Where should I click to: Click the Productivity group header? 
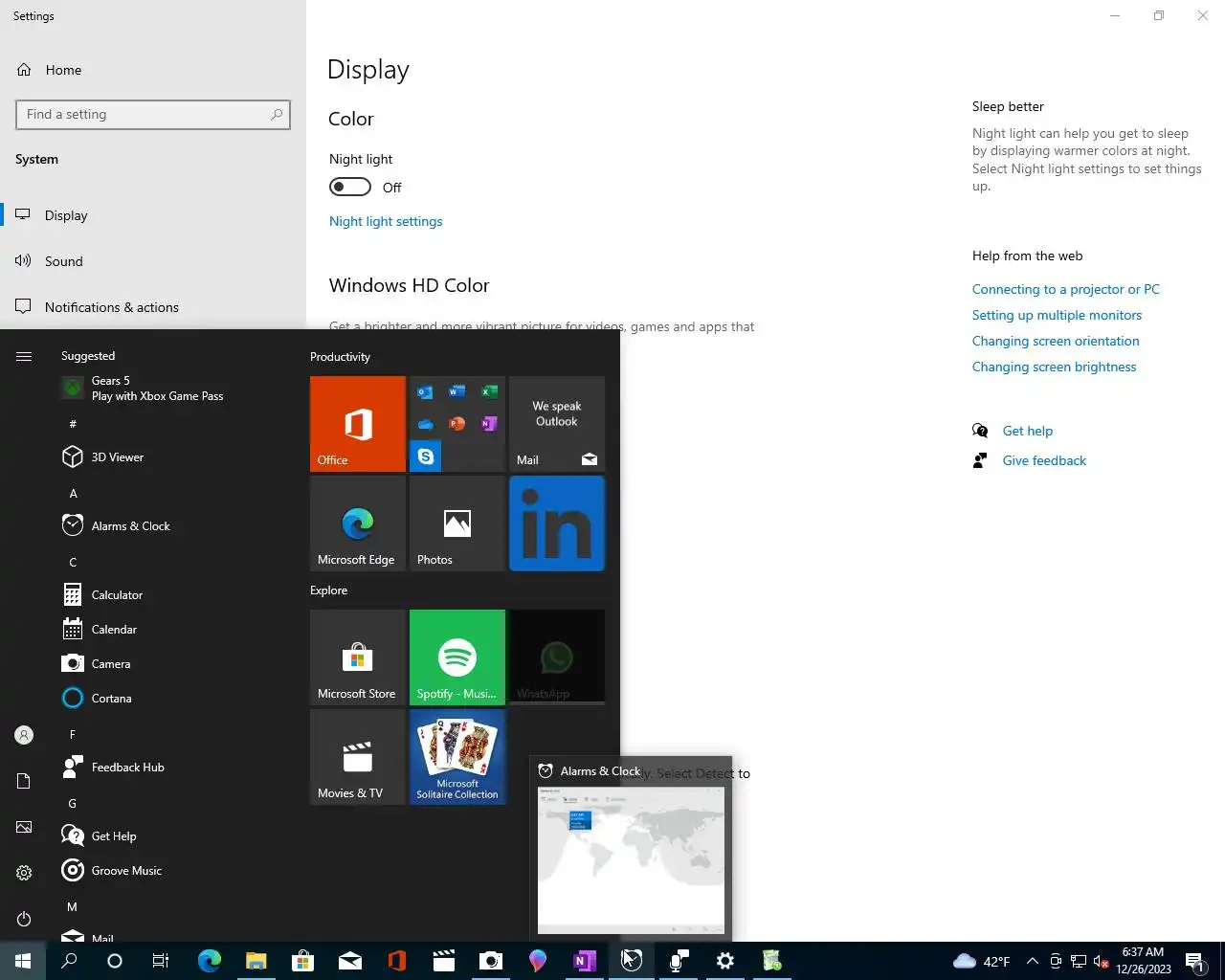340,357
